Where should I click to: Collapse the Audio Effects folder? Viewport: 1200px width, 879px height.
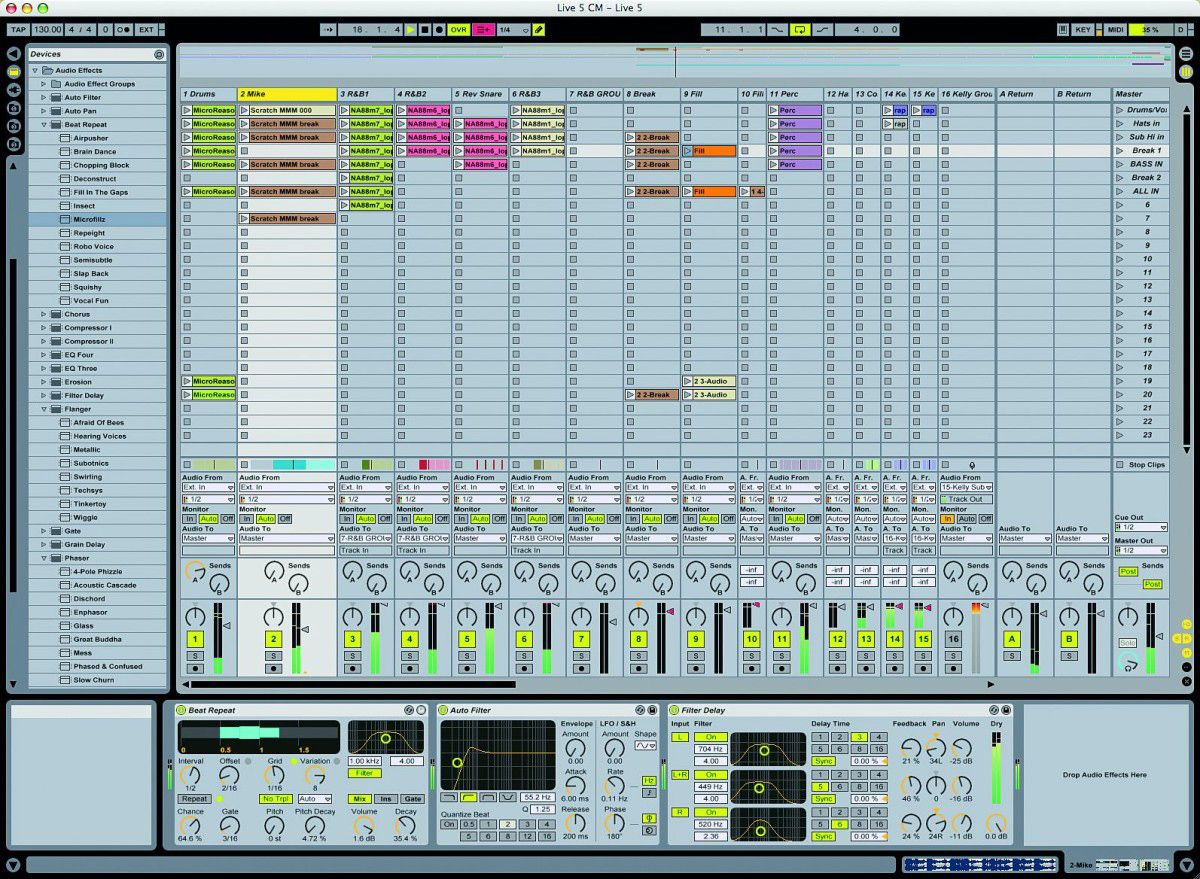point(34,70)
